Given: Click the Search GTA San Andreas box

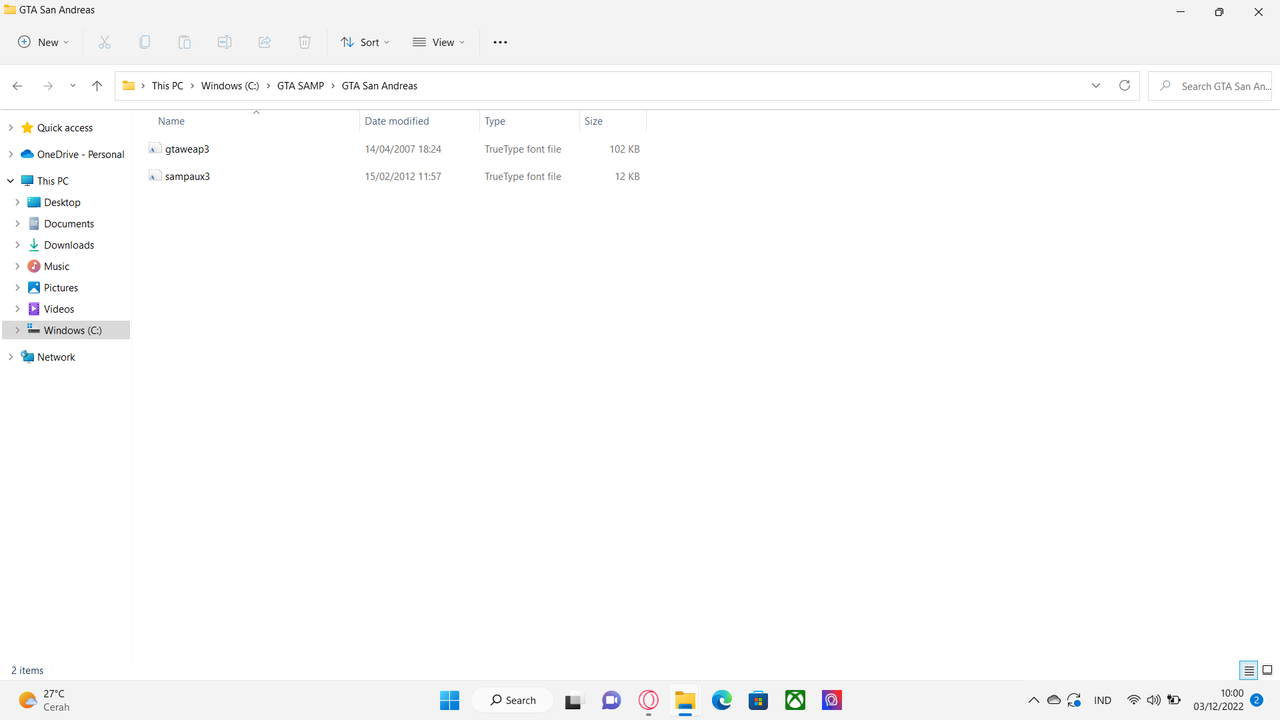Looking at the screenshot, I should coord(1210,86).
